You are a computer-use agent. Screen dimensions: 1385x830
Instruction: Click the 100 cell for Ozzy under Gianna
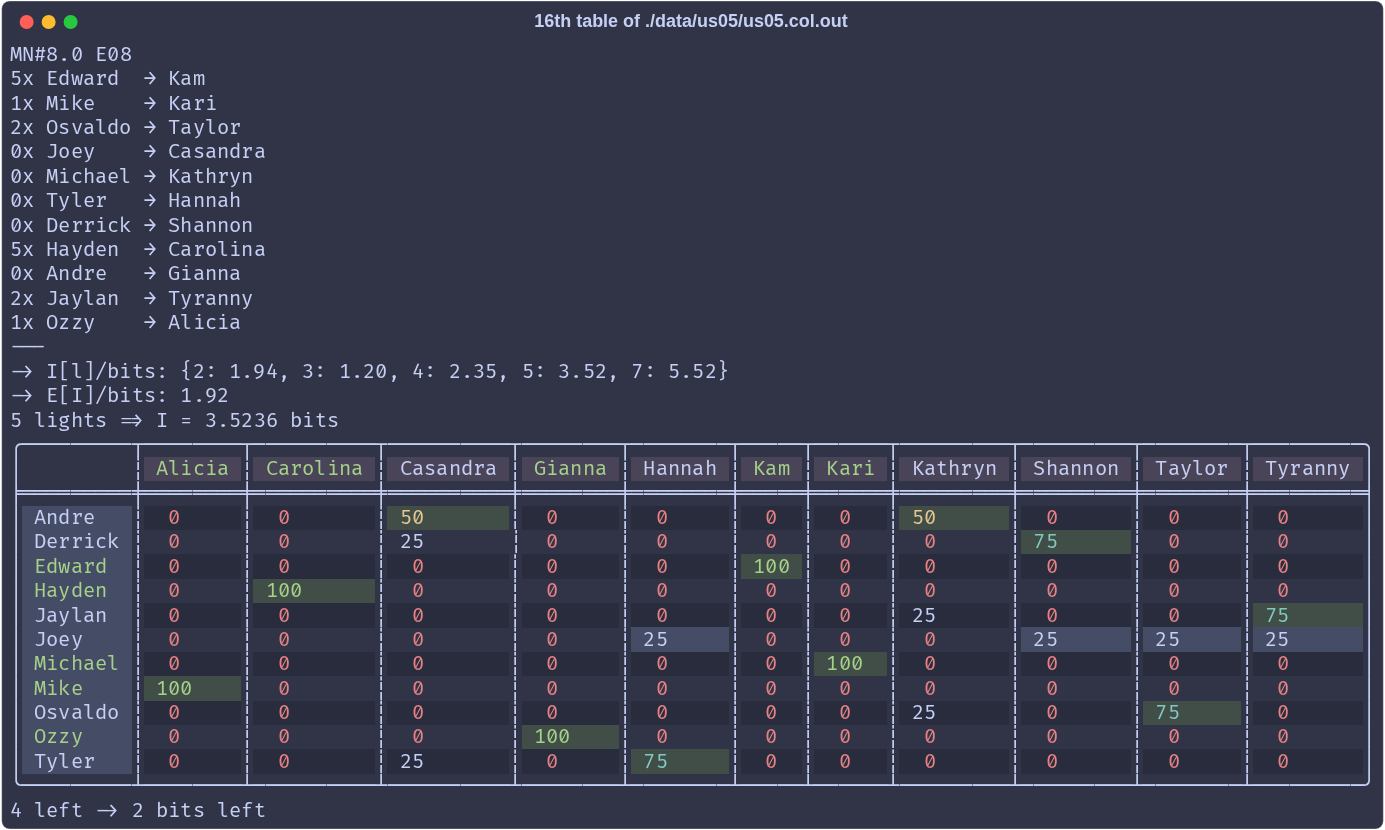tap(570, 736)
